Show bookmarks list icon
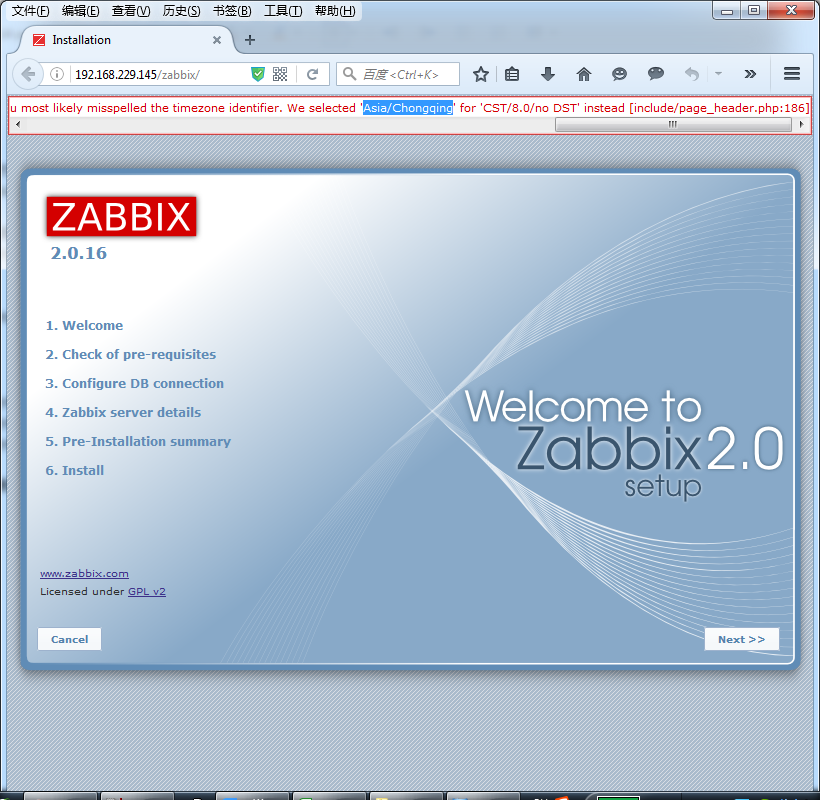820x800 pixels. (512, 74)
